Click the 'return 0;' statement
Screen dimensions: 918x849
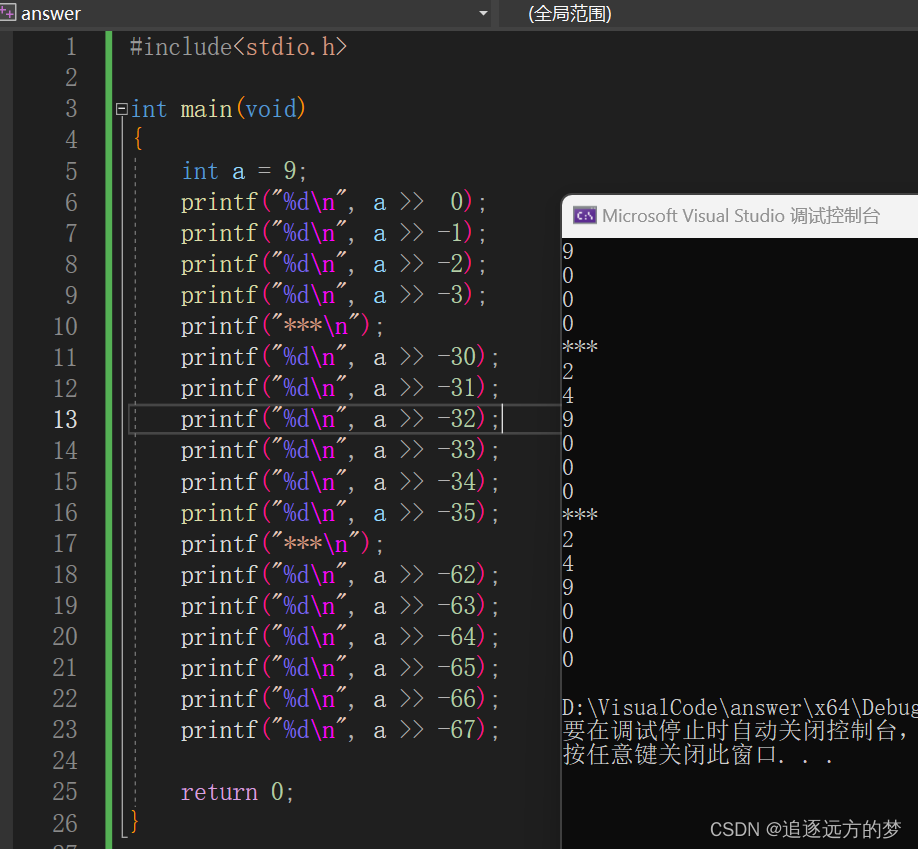(x=237, y=793)
